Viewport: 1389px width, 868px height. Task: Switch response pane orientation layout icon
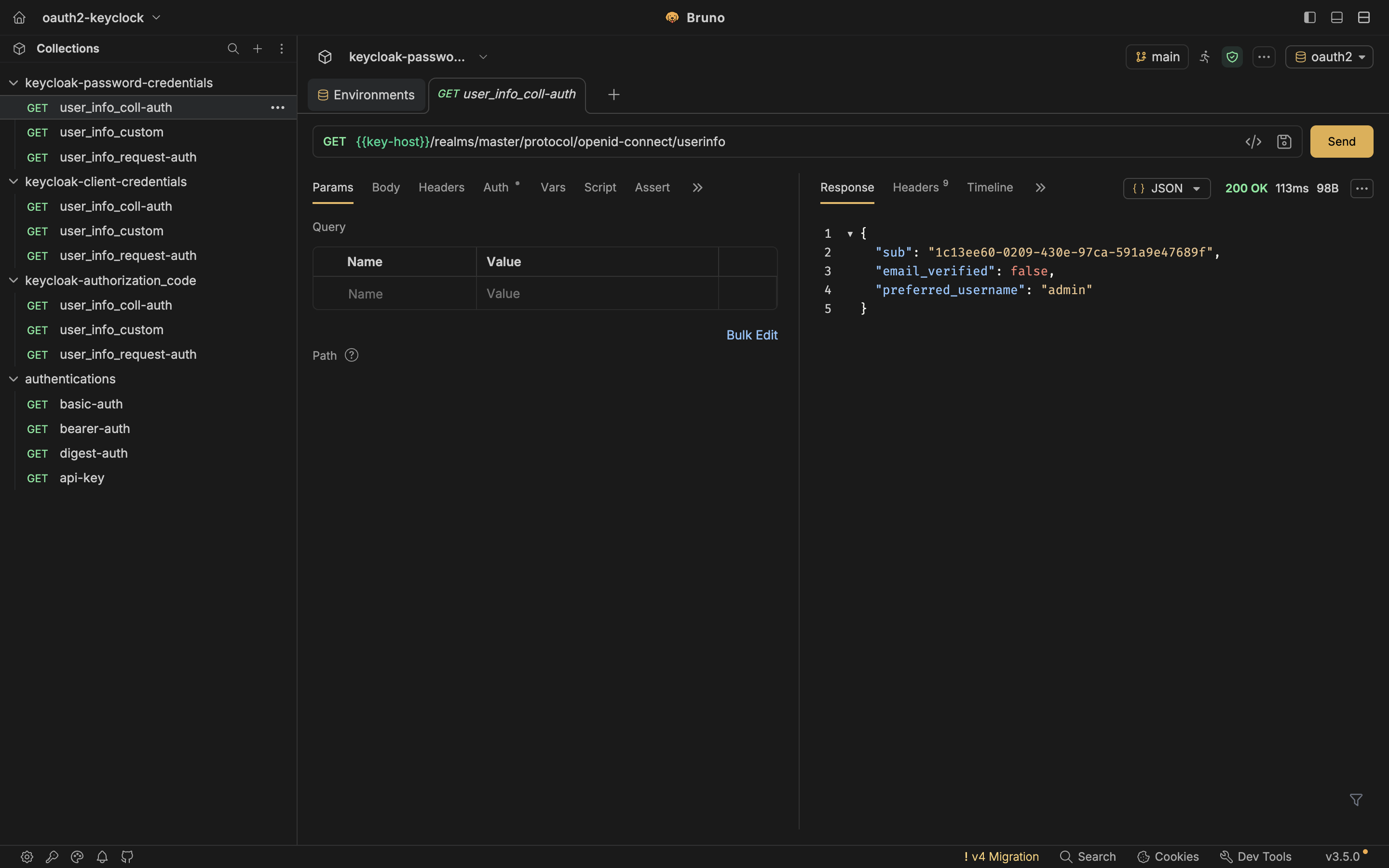(x=1364, y=18)
